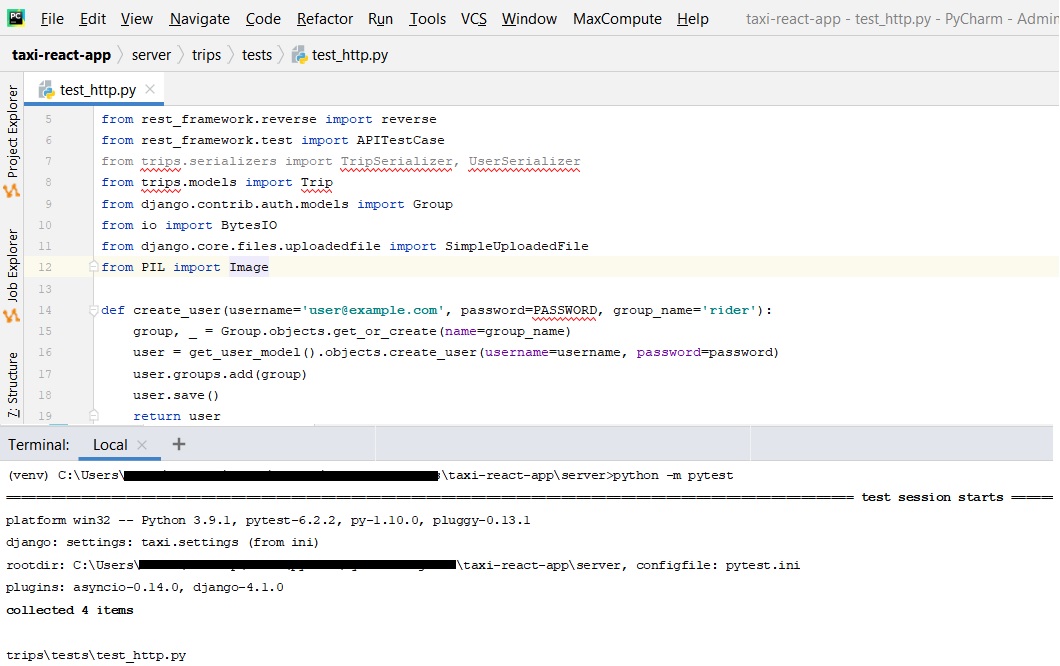Viewport: 1060px width, 666px height.
Task: Click the plus icon to add a new terminal
Action: [178, 444]
